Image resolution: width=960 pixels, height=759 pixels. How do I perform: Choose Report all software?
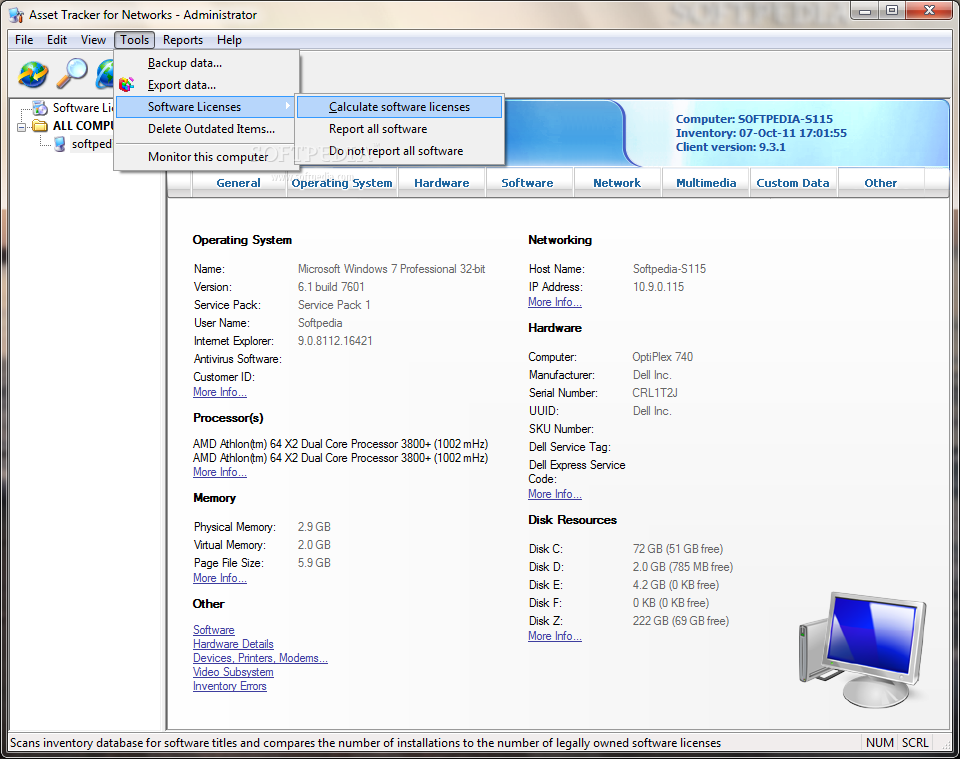(399, 129)
